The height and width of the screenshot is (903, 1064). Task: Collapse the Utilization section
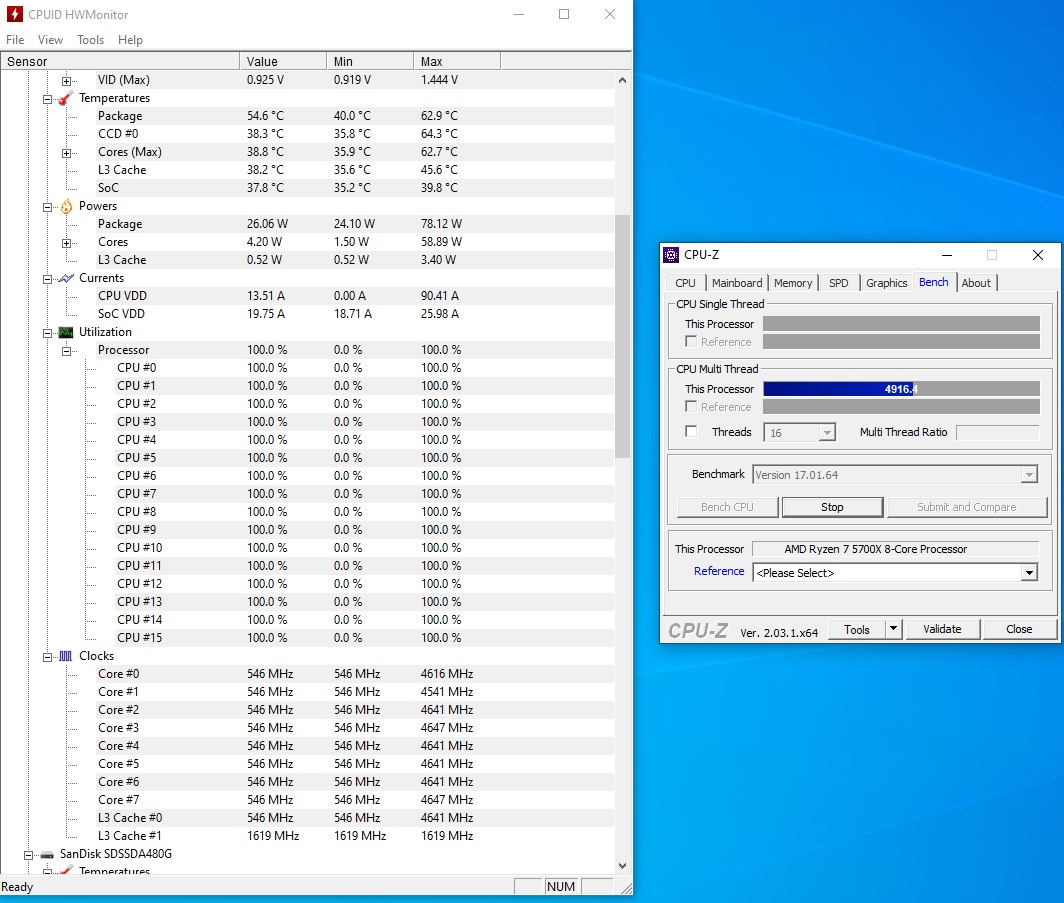pos(48,333)
